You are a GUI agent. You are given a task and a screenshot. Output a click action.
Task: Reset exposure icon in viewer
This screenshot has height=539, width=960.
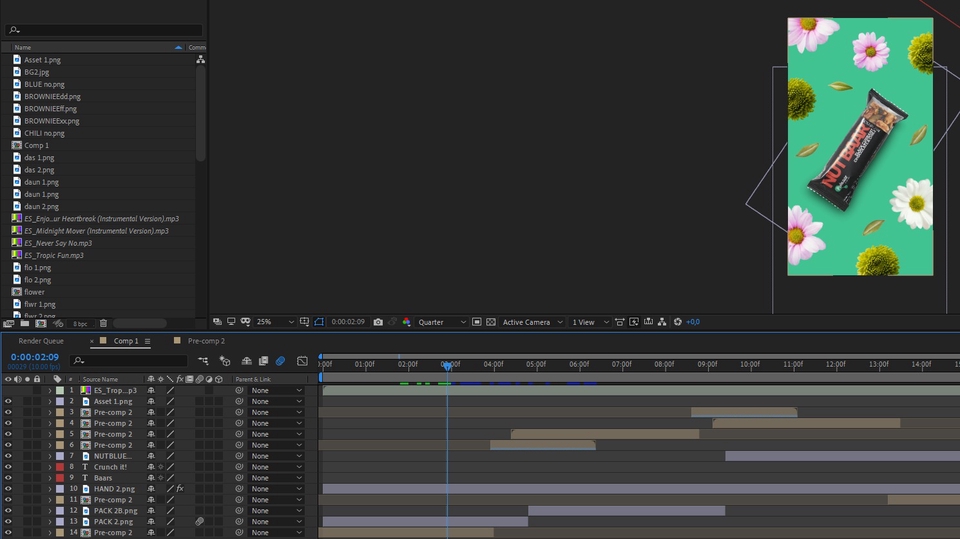click(x=678, y=322)
